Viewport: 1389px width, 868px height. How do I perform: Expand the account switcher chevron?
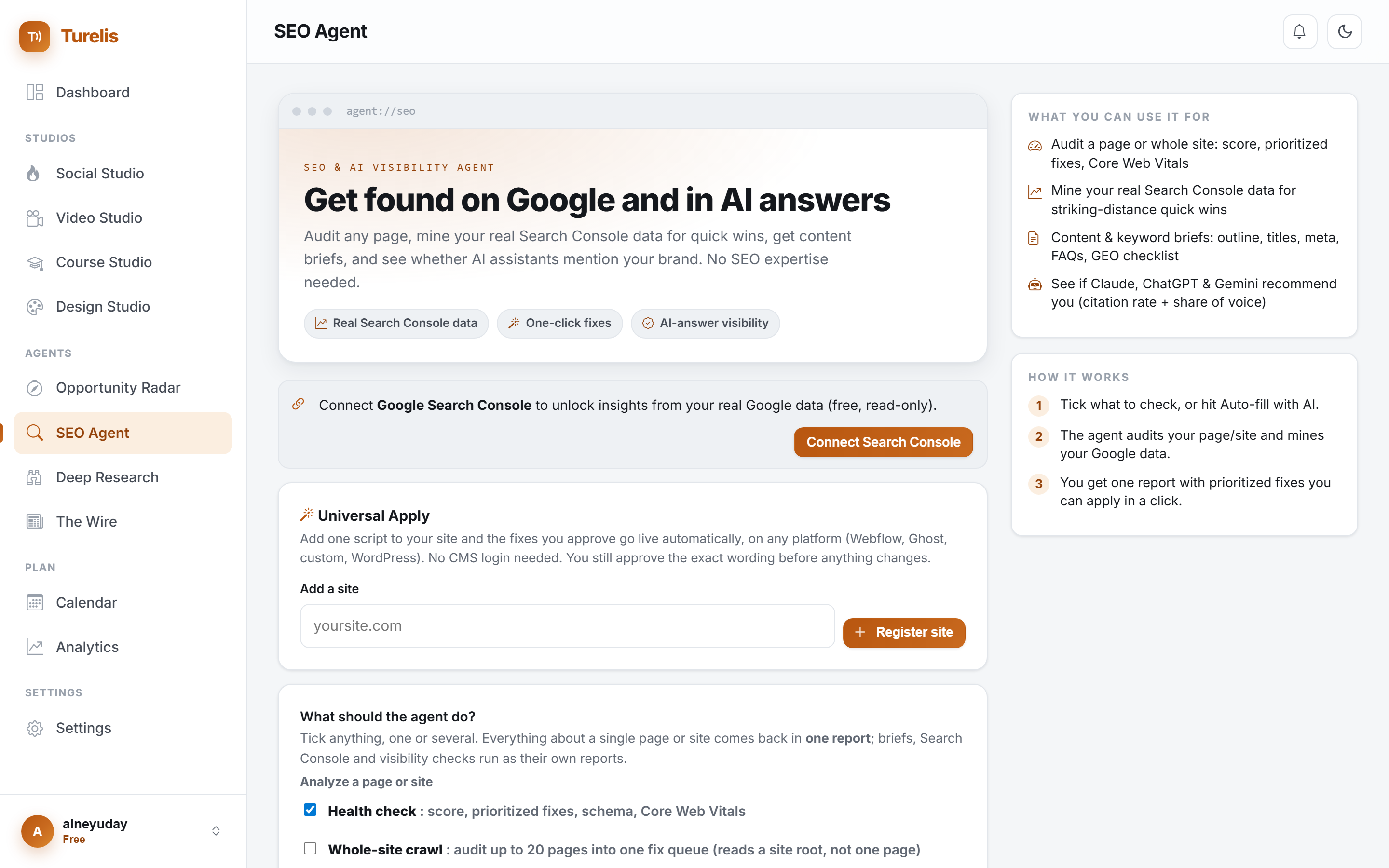pyautogui.click(x=216, y=831)
